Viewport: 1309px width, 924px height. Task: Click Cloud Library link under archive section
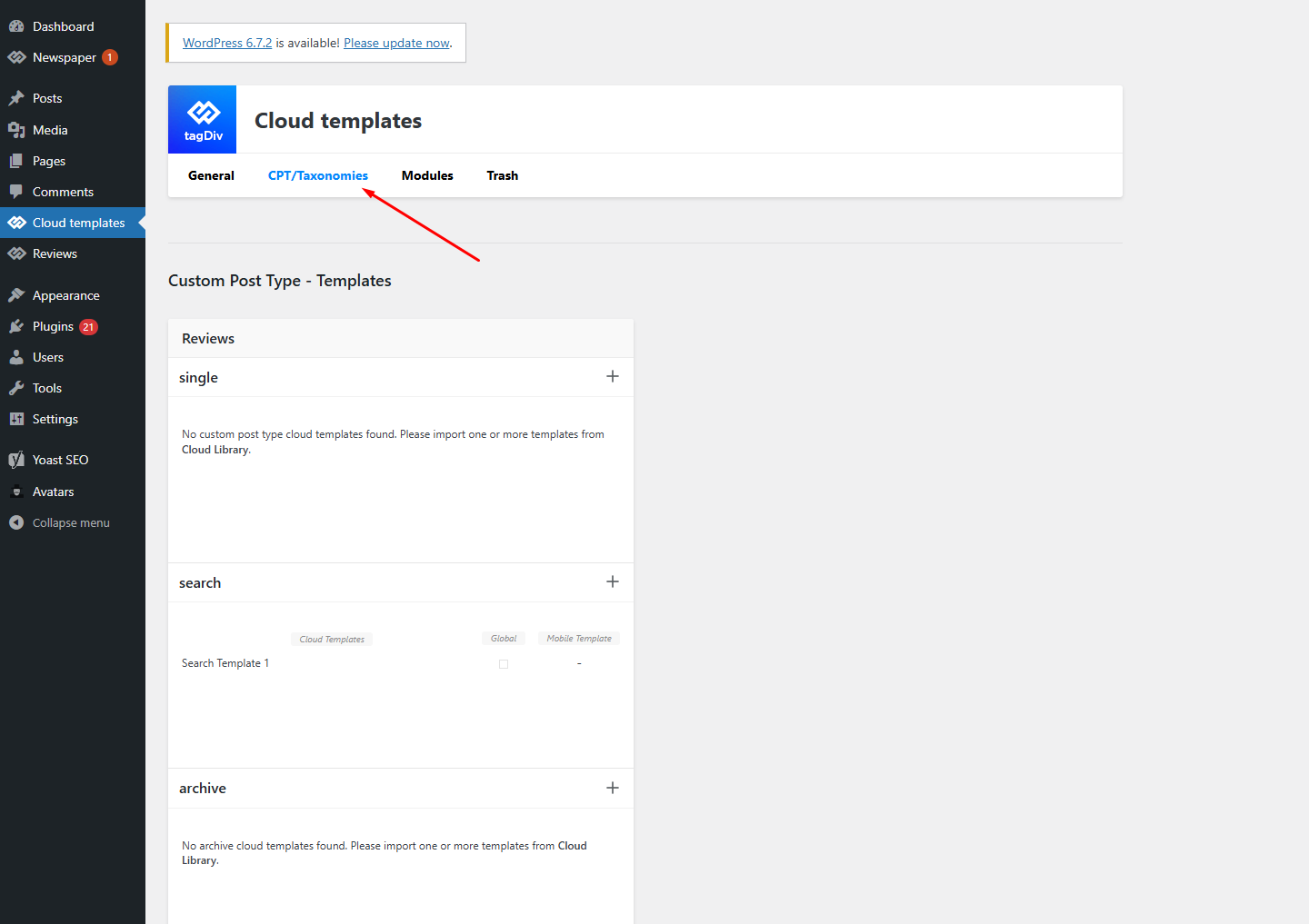pos(385,853)
